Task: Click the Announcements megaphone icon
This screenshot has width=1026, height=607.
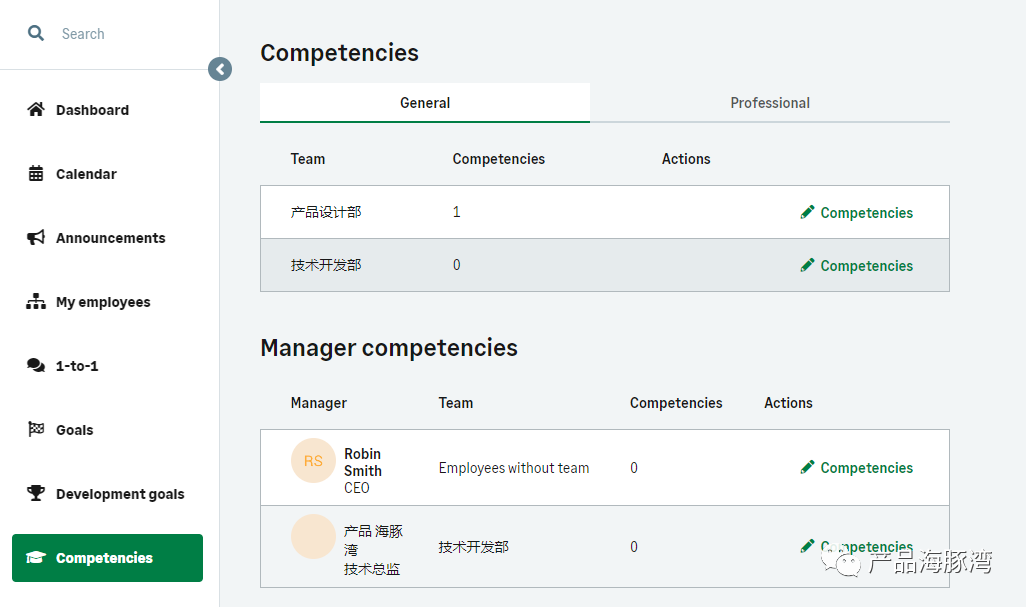Action: coord(36,238)
